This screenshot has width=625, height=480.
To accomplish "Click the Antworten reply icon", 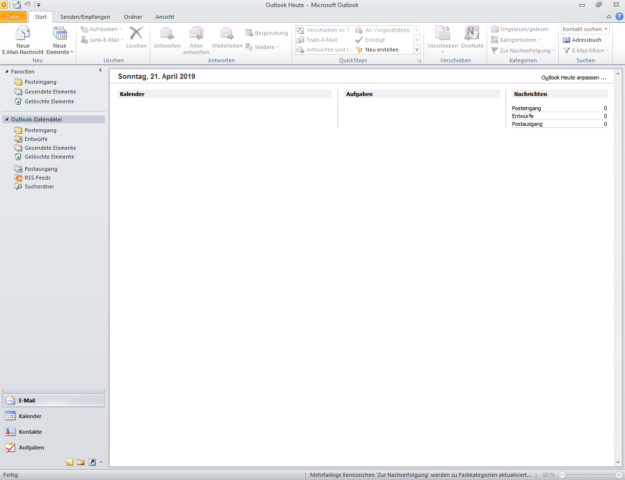I will click(x=167, y=37).
